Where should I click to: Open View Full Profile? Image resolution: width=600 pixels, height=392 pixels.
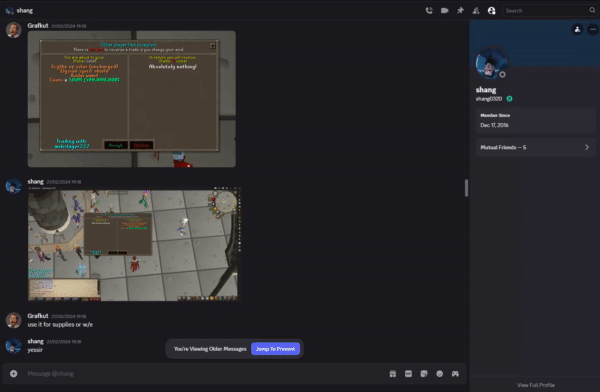tap(535, 385)
